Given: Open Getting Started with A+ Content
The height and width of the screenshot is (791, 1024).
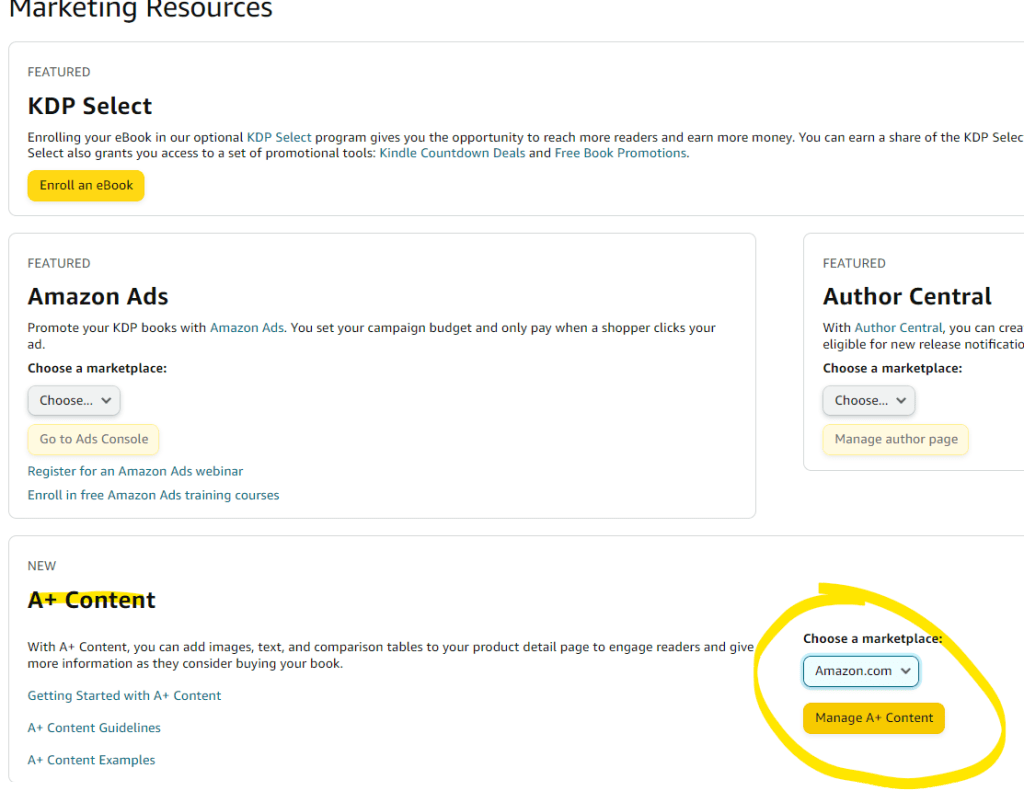Looking at the screenshot, I should tap(124, 695).
